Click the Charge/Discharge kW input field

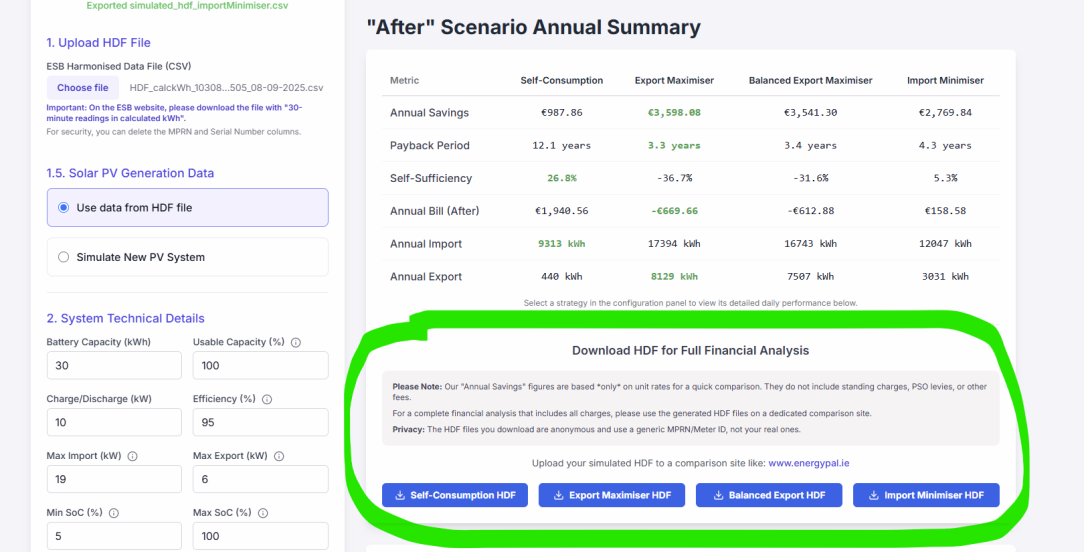tap(114, 422)
